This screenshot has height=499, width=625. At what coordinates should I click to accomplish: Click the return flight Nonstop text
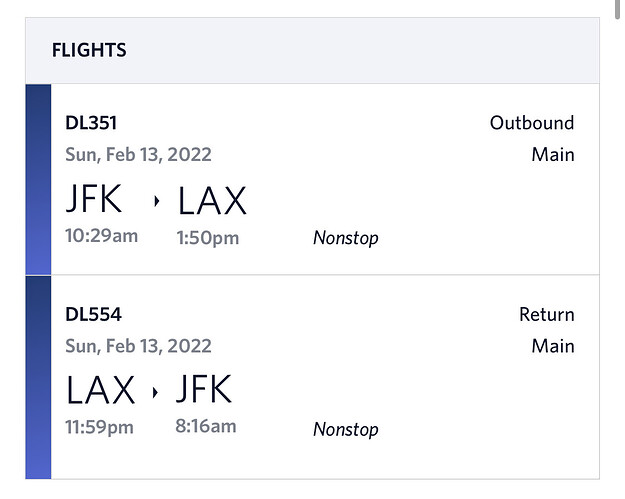click(346, 430)
